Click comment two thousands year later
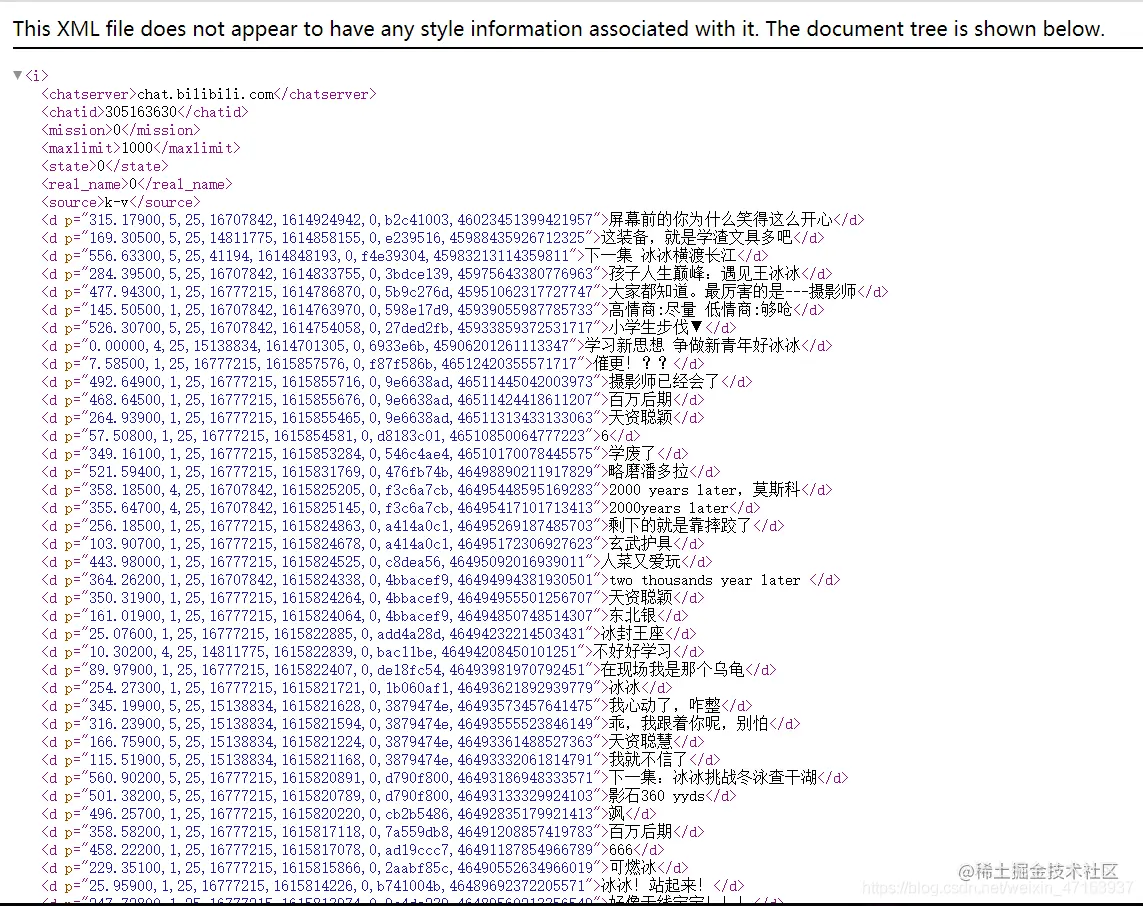The image size is (1143, 906). [705, 580]
